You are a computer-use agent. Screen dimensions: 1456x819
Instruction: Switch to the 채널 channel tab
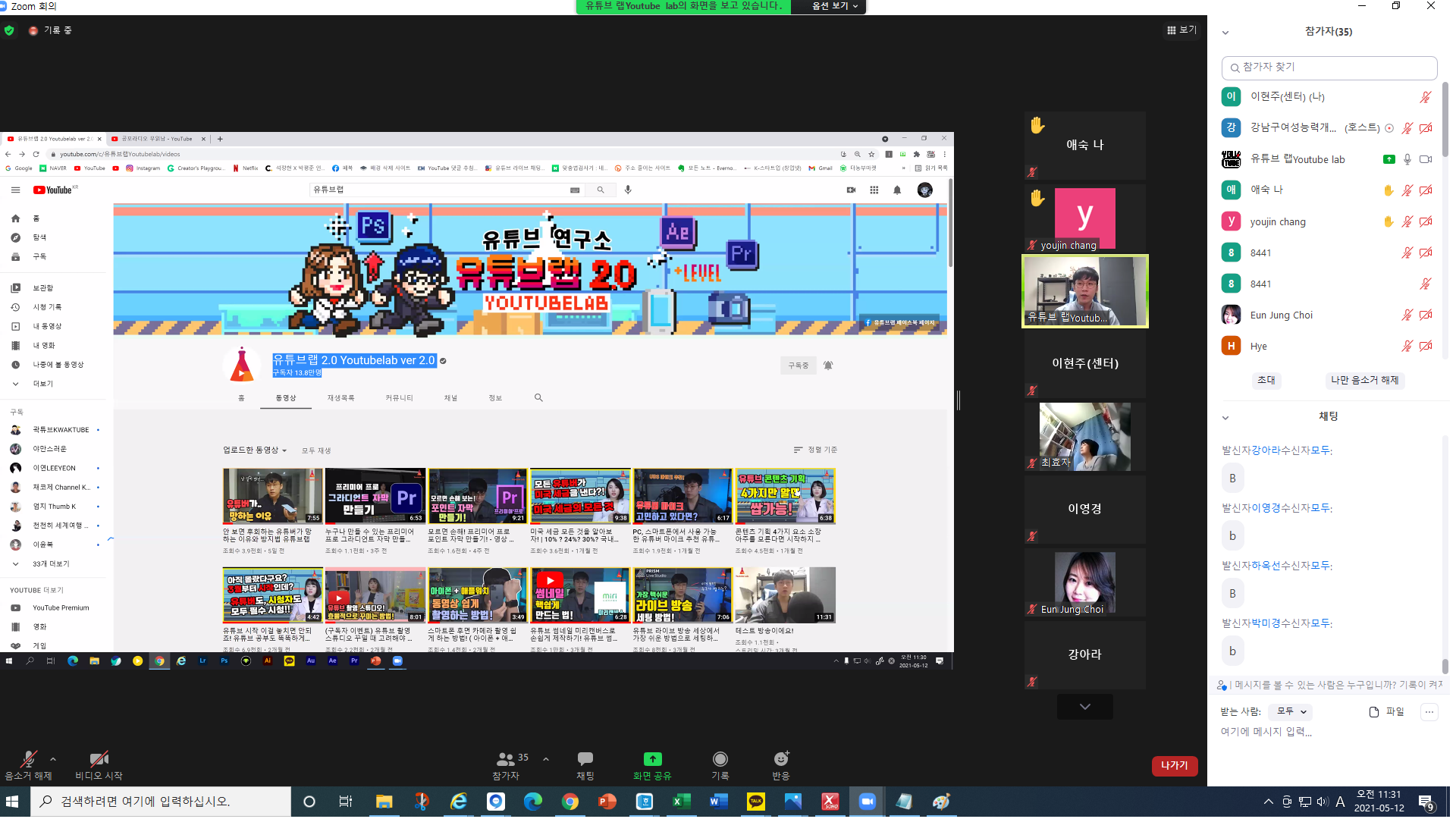click(450, 398)
